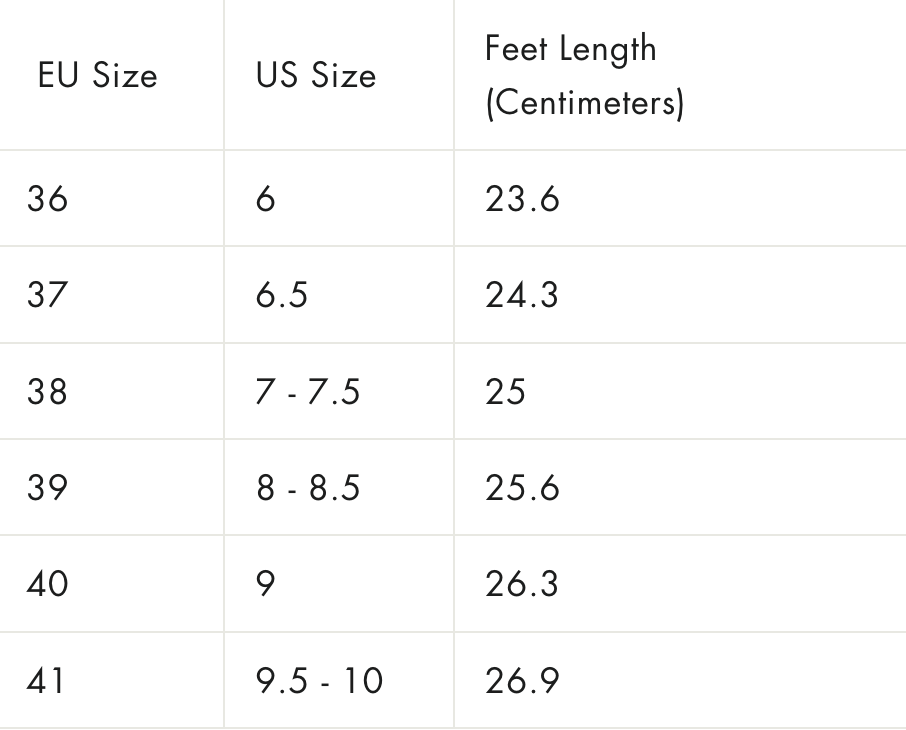Select the 25.6 feet length value
Viewport: 906px width, 730px height.
522,487
